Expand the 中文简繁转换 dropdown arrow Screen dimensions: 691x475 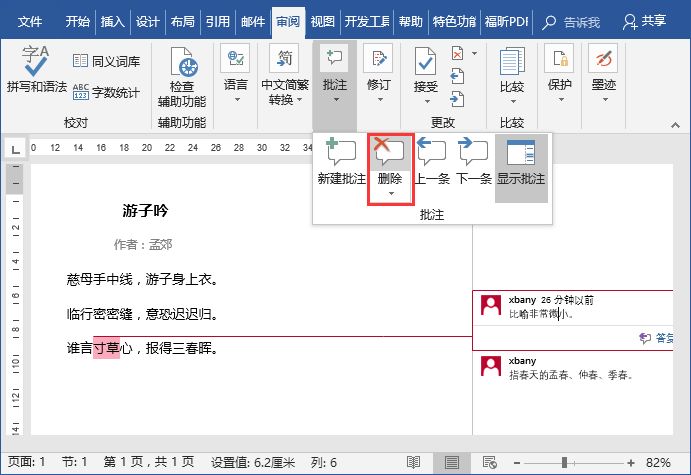(300, 100)
